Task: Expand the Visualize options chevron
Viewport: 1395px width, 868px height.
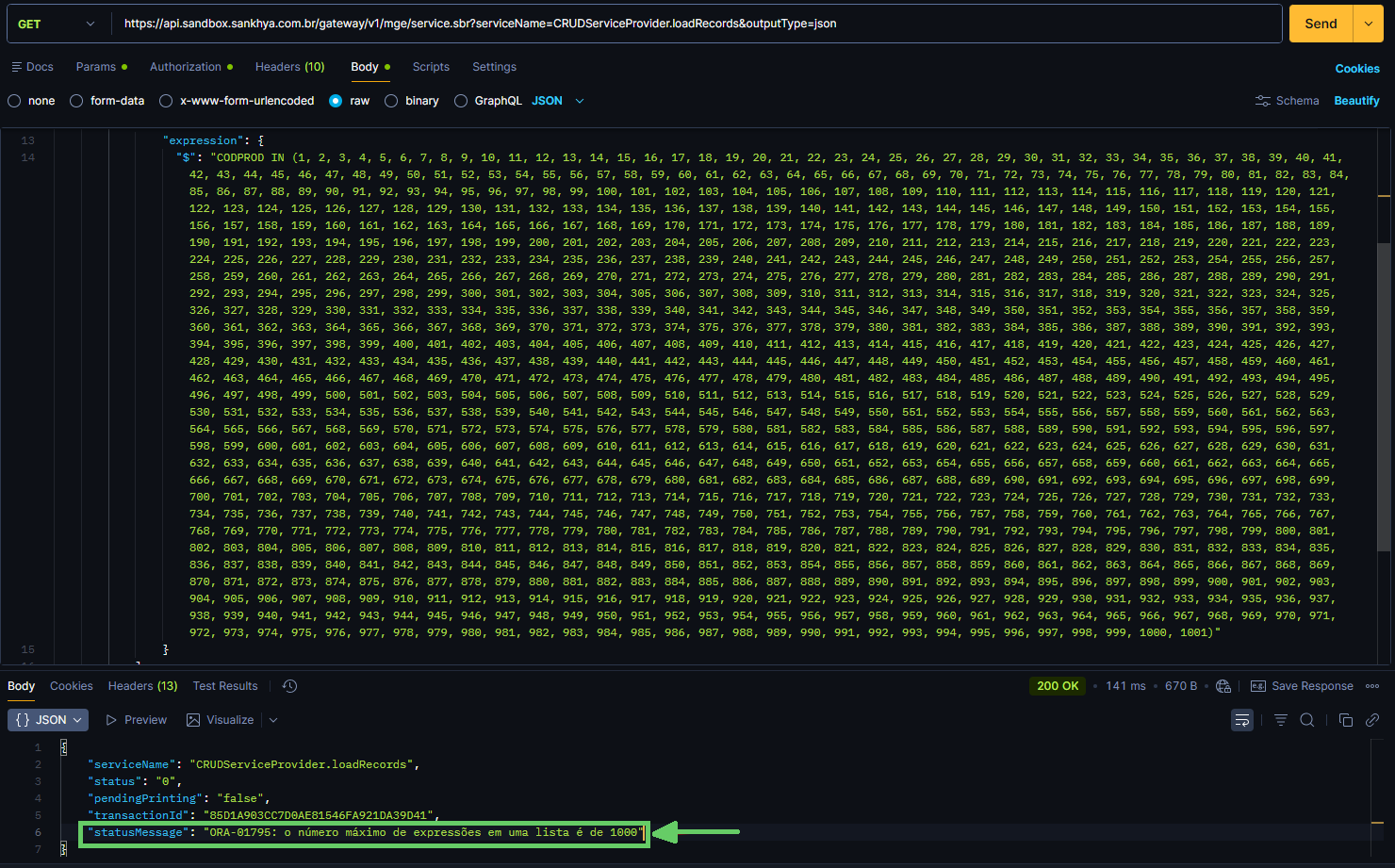Action: point(273,720)
